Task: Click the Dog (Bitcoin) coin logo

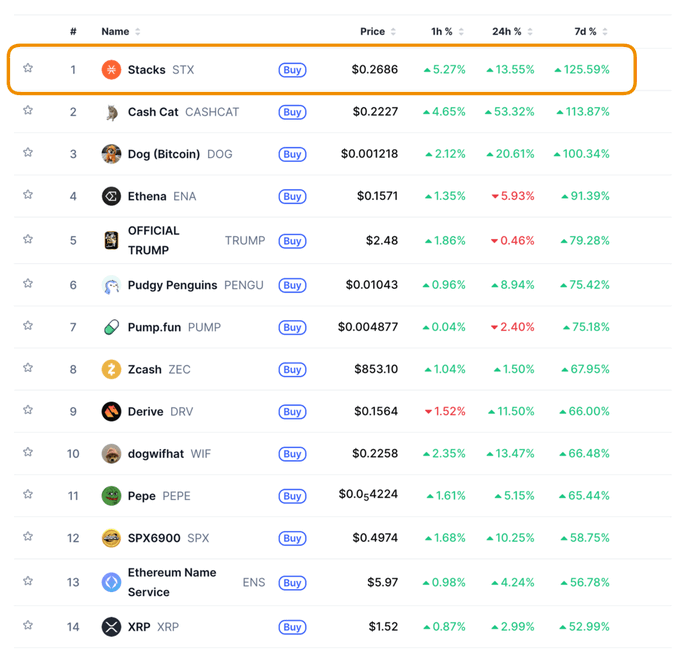Action: tap(111, 154)
